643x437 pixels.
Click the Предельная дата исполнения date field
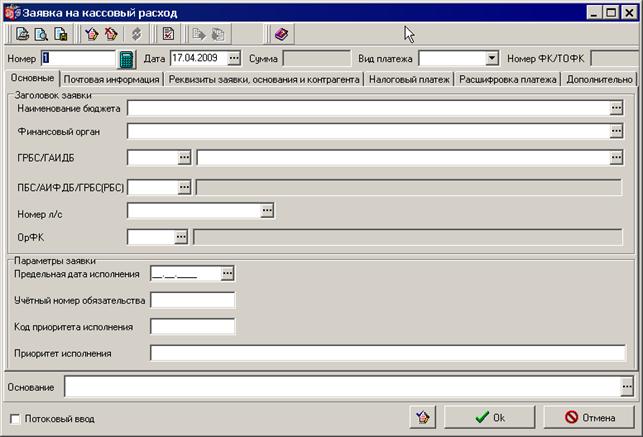tap(186, 273)
